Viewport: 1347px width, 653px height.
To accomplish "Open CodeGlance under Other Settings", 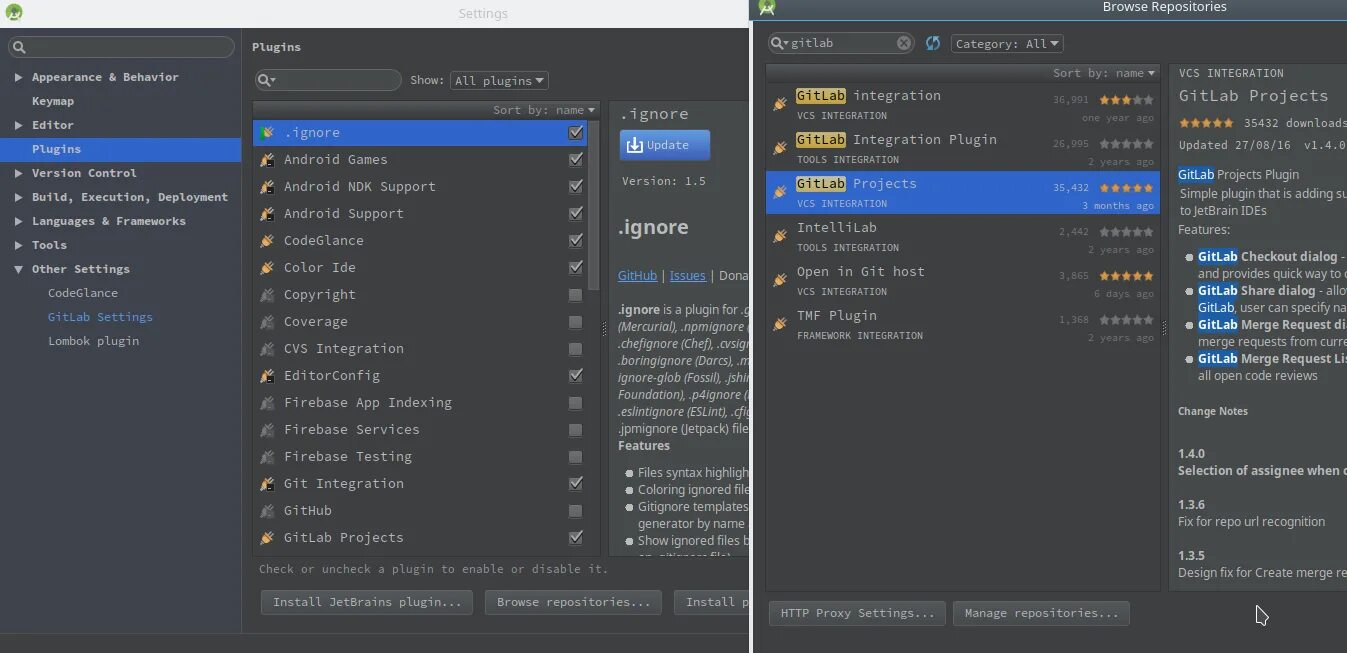I will pos(83,293).
